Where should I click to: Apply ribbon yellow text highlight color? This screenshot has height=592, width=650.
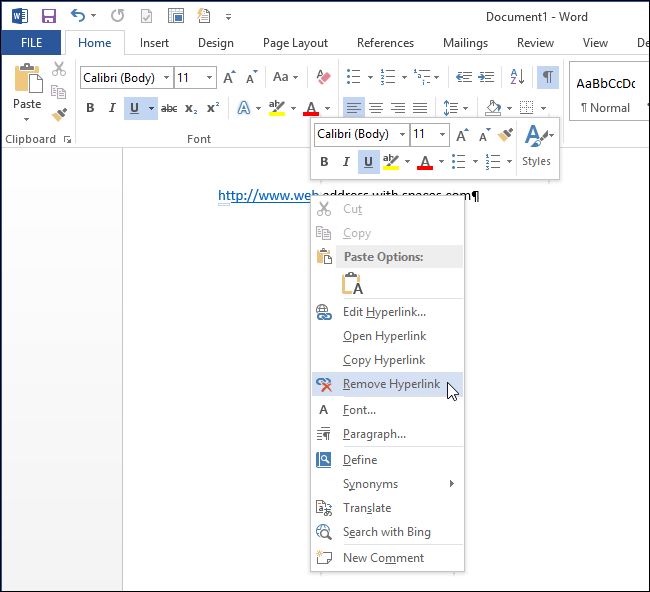point(276,109)
